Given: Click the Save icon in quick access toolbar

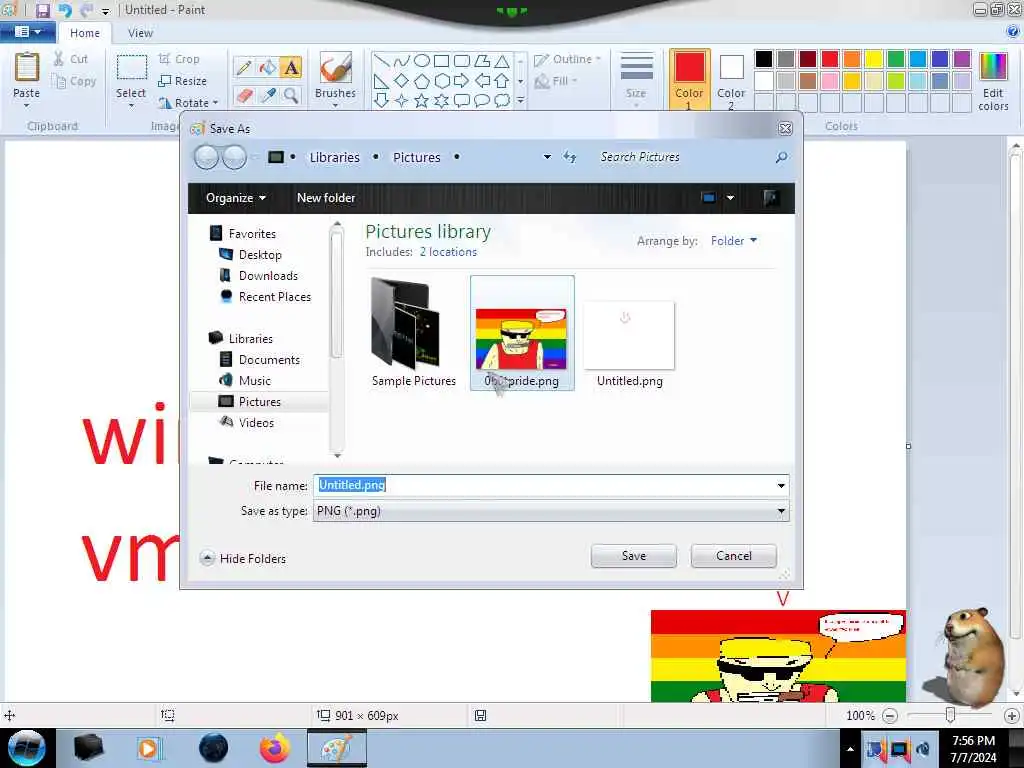Looking at the screenshot, I should pos(42,10).
